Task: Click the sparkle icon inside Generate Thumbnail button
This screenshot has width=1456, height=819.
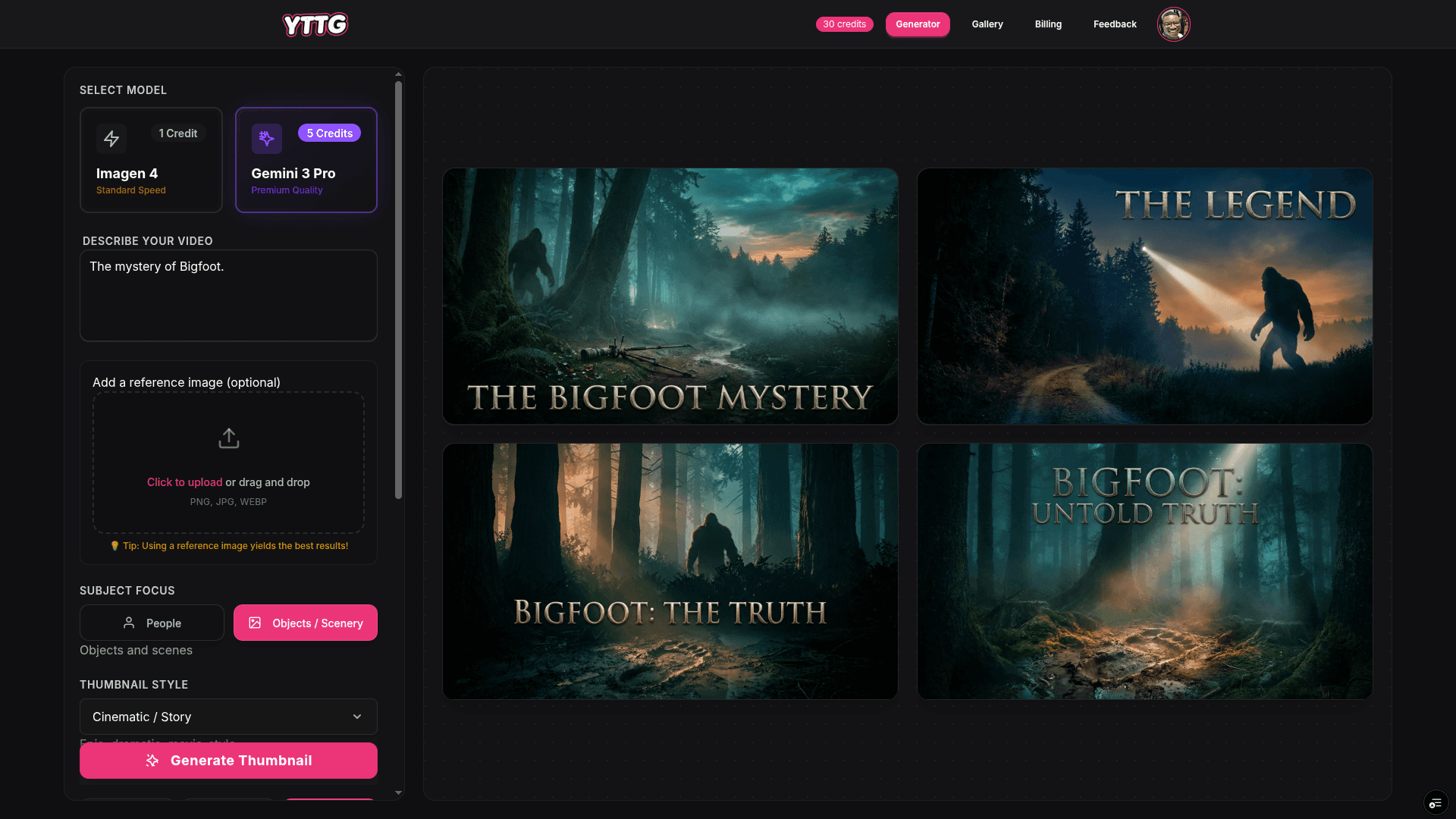Action: [152, 761]
